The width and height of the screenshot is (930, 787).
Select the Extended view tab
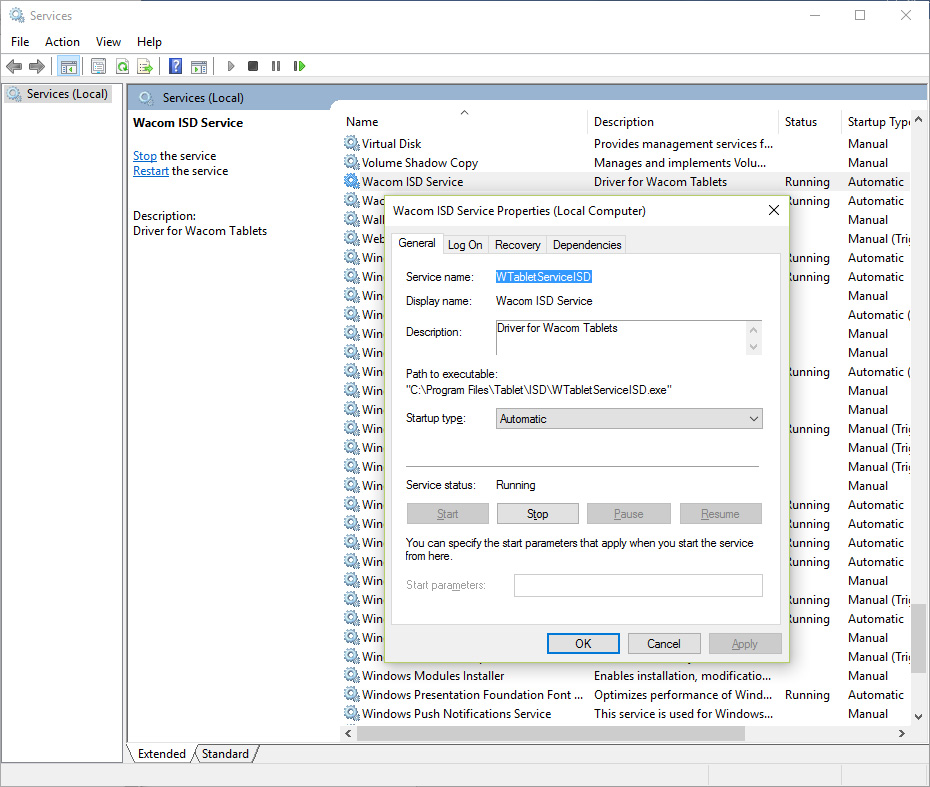click(161, 754)
